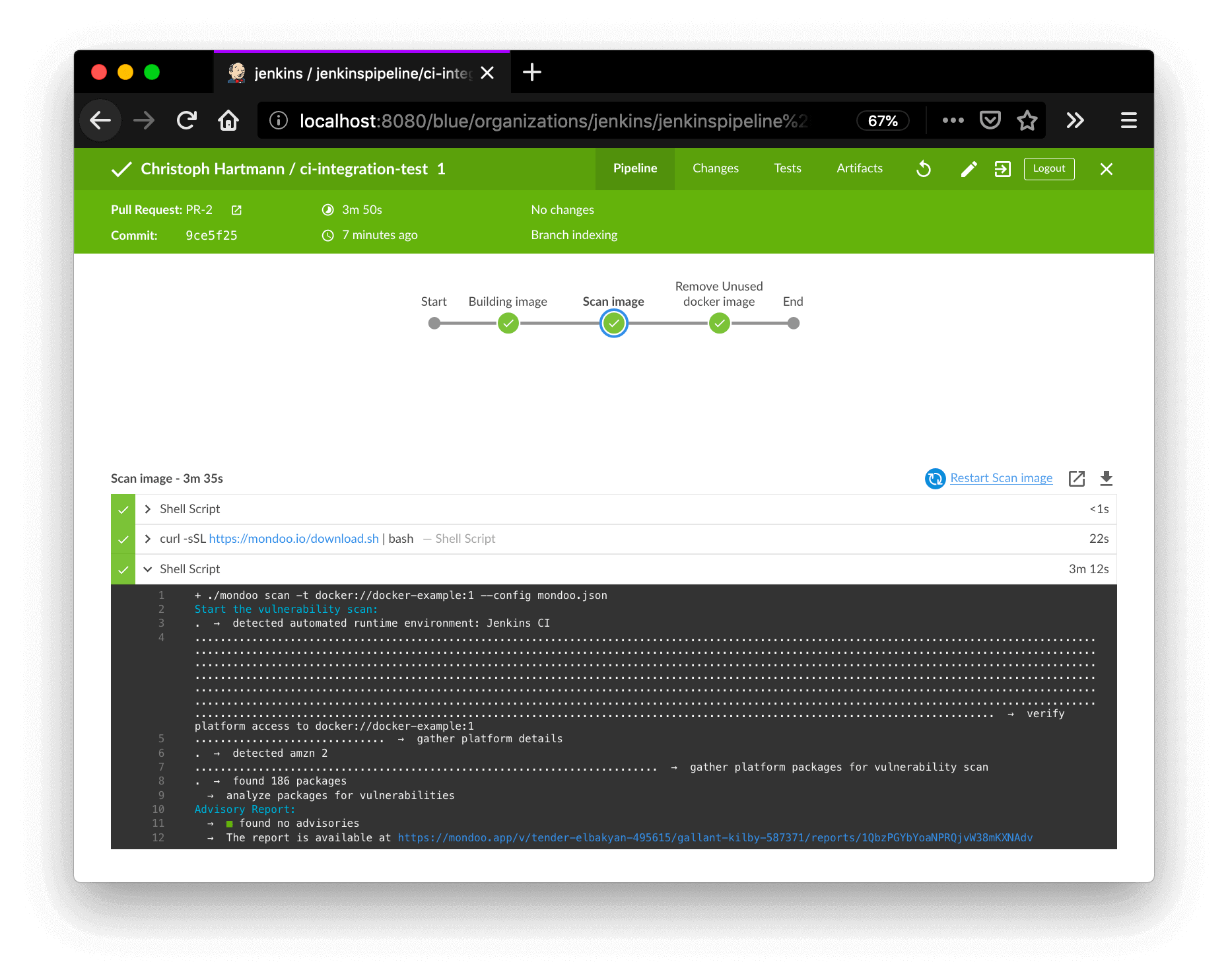Click the home icon in the browser toolbar
Screen dimensions: 1228x980
click(228, 120)
